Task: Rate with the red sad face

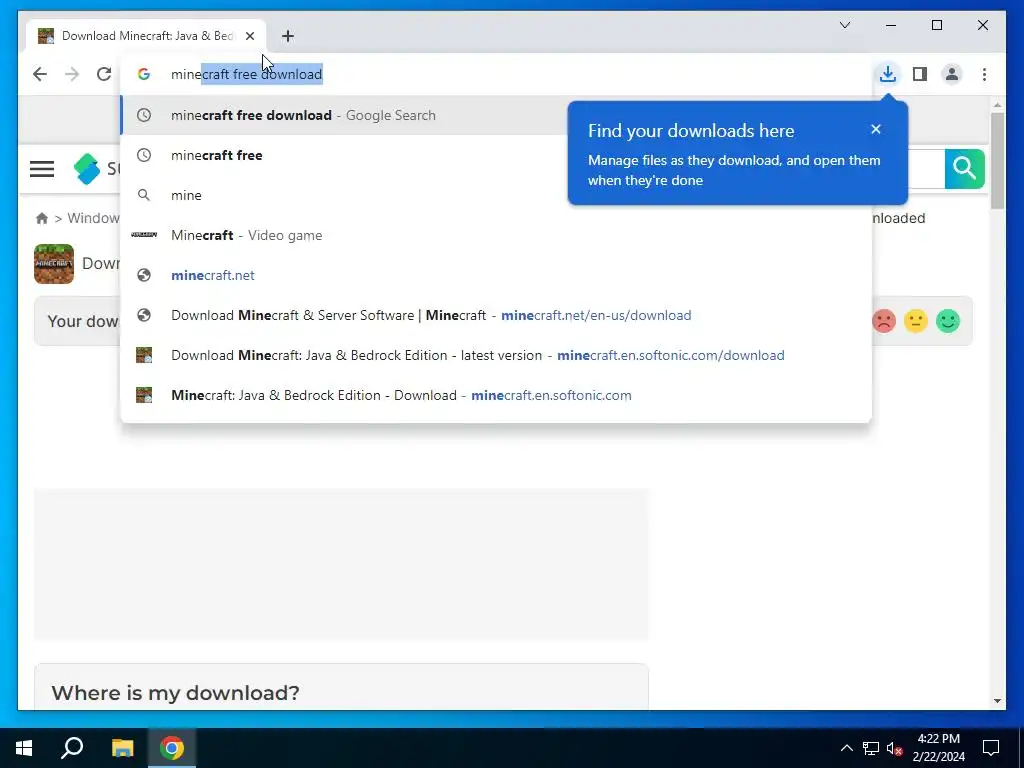Action: pos(884,321)
